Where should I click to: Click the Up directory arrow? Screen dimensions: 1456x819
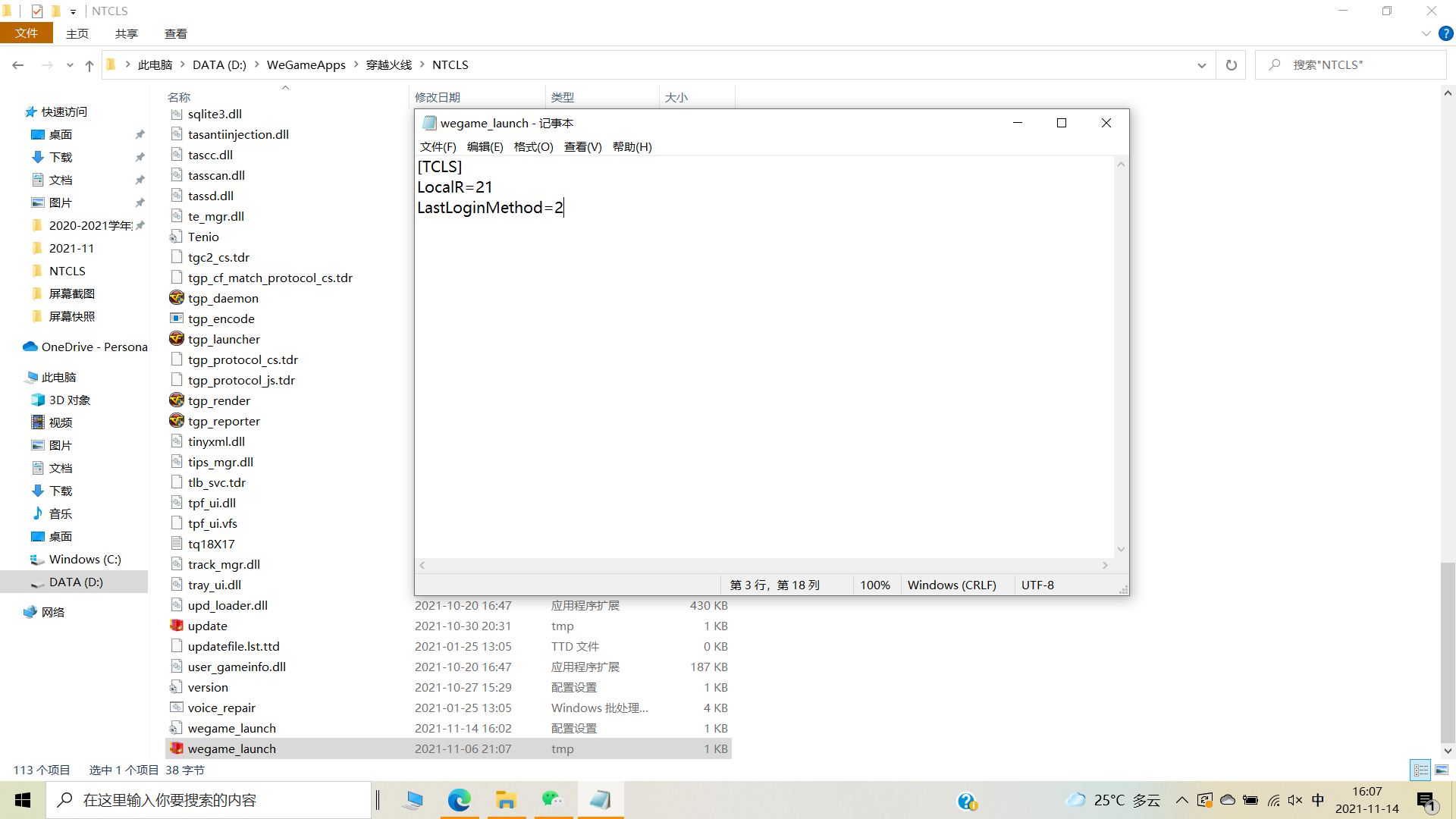coord(89,65)
